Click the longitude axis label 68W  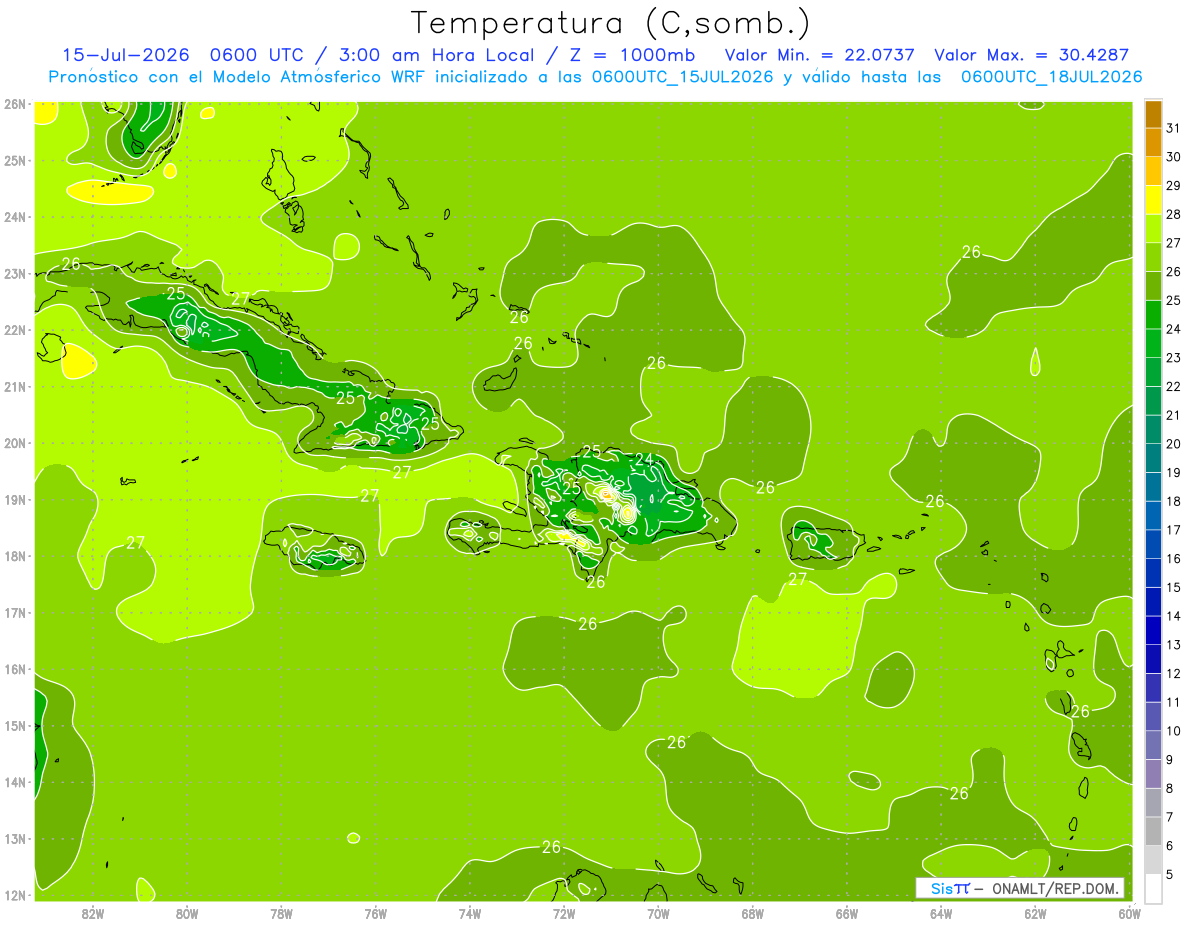coord(753,913)
